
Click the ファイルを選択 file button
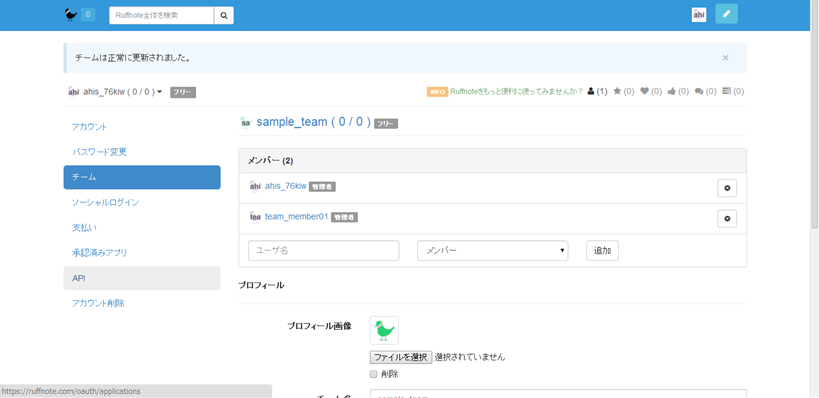[401, 357]
